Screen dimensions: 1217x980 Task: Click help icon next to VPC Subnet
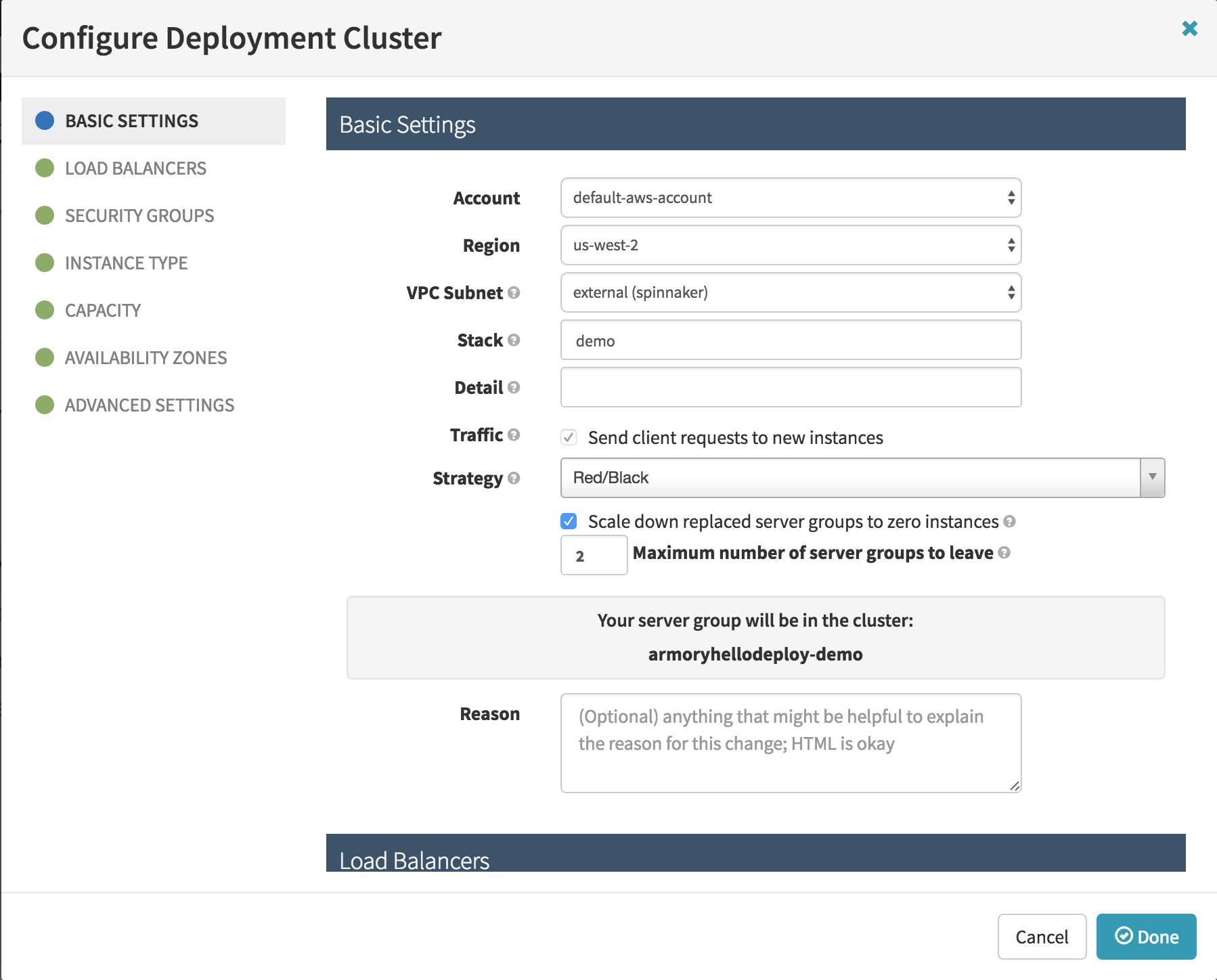(514, 292)
